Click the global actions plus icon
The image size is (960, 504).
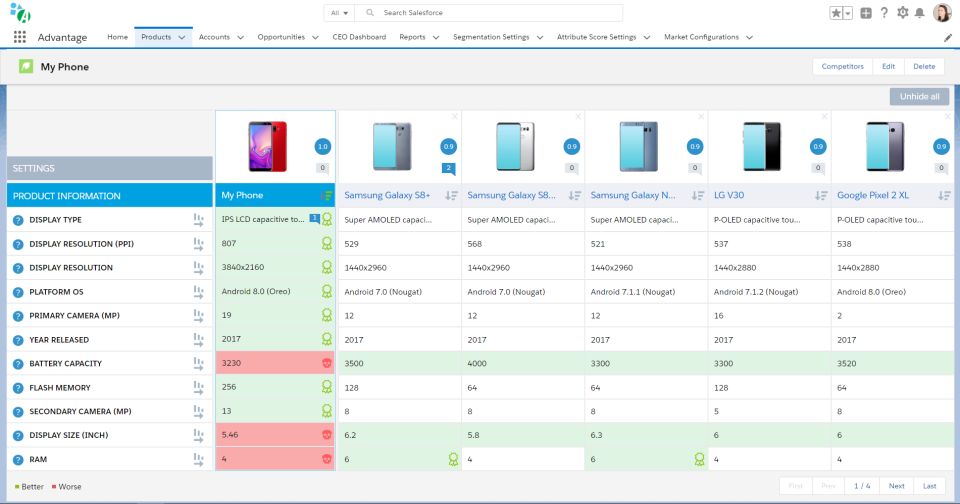click(x=865, y=13)
